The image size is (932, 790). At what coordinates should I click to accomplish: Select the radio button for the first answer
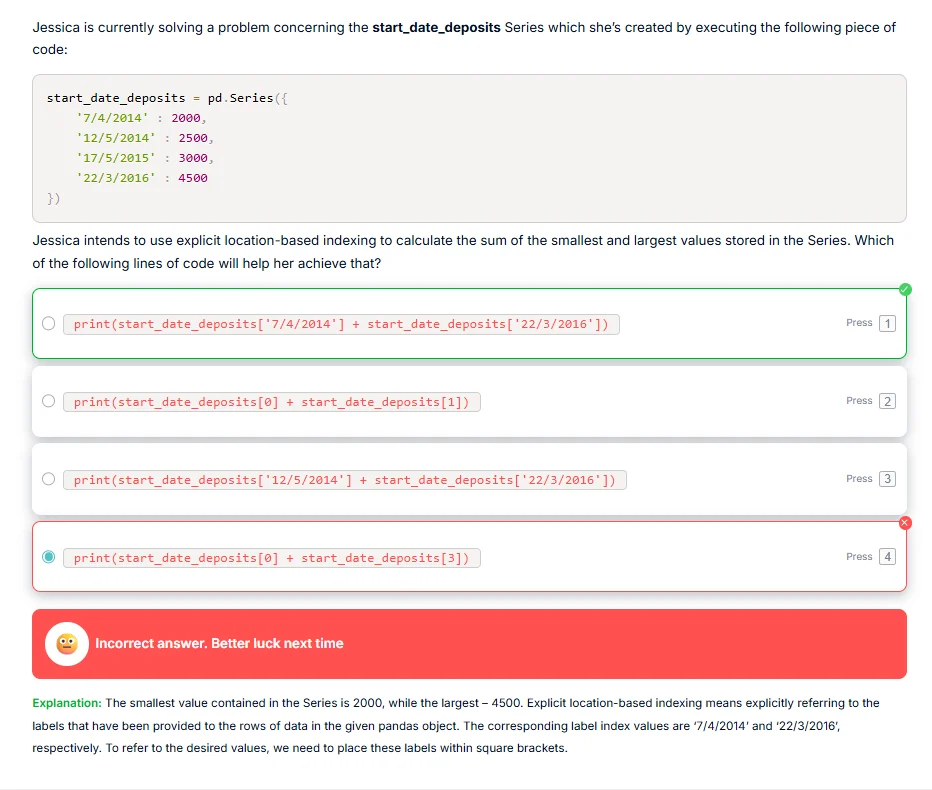[x=49, y=324]
